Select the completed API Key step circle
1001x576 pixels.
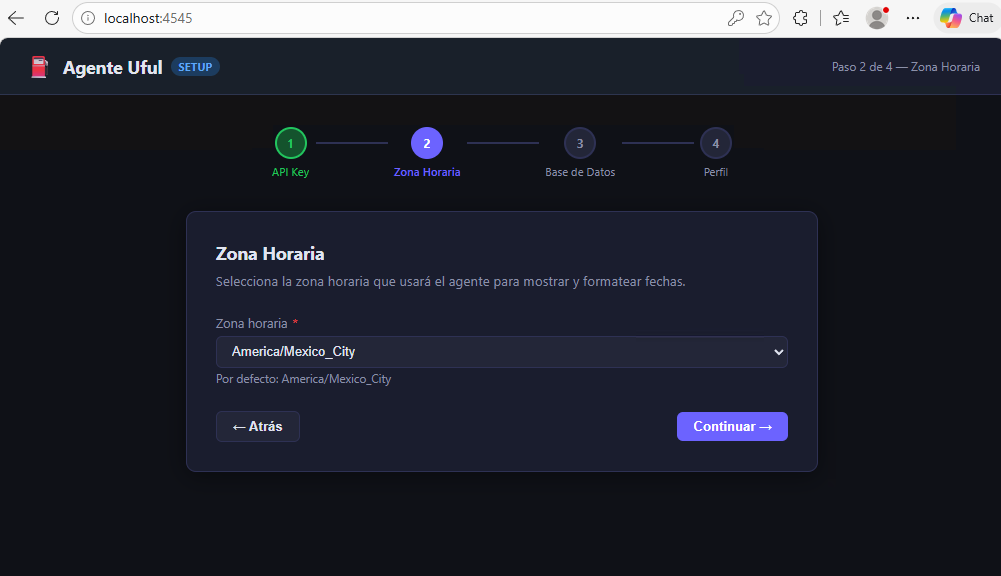290,143
